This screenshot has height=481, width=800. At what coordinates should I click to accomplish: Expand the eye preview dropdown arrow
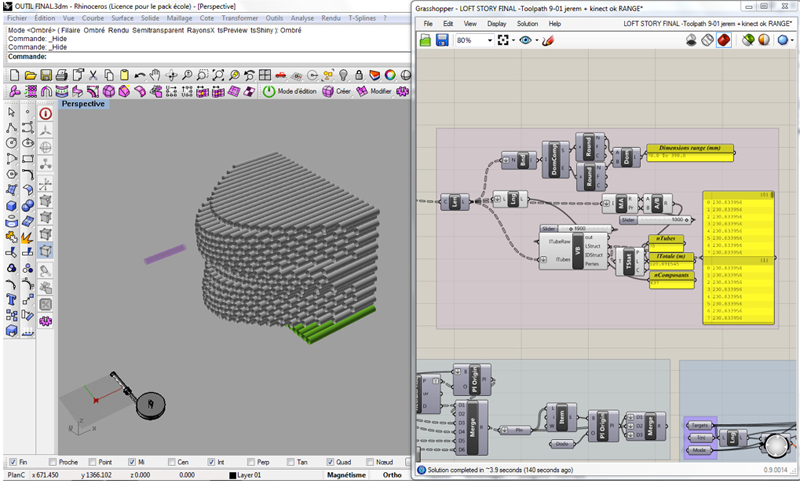(538, 41)
